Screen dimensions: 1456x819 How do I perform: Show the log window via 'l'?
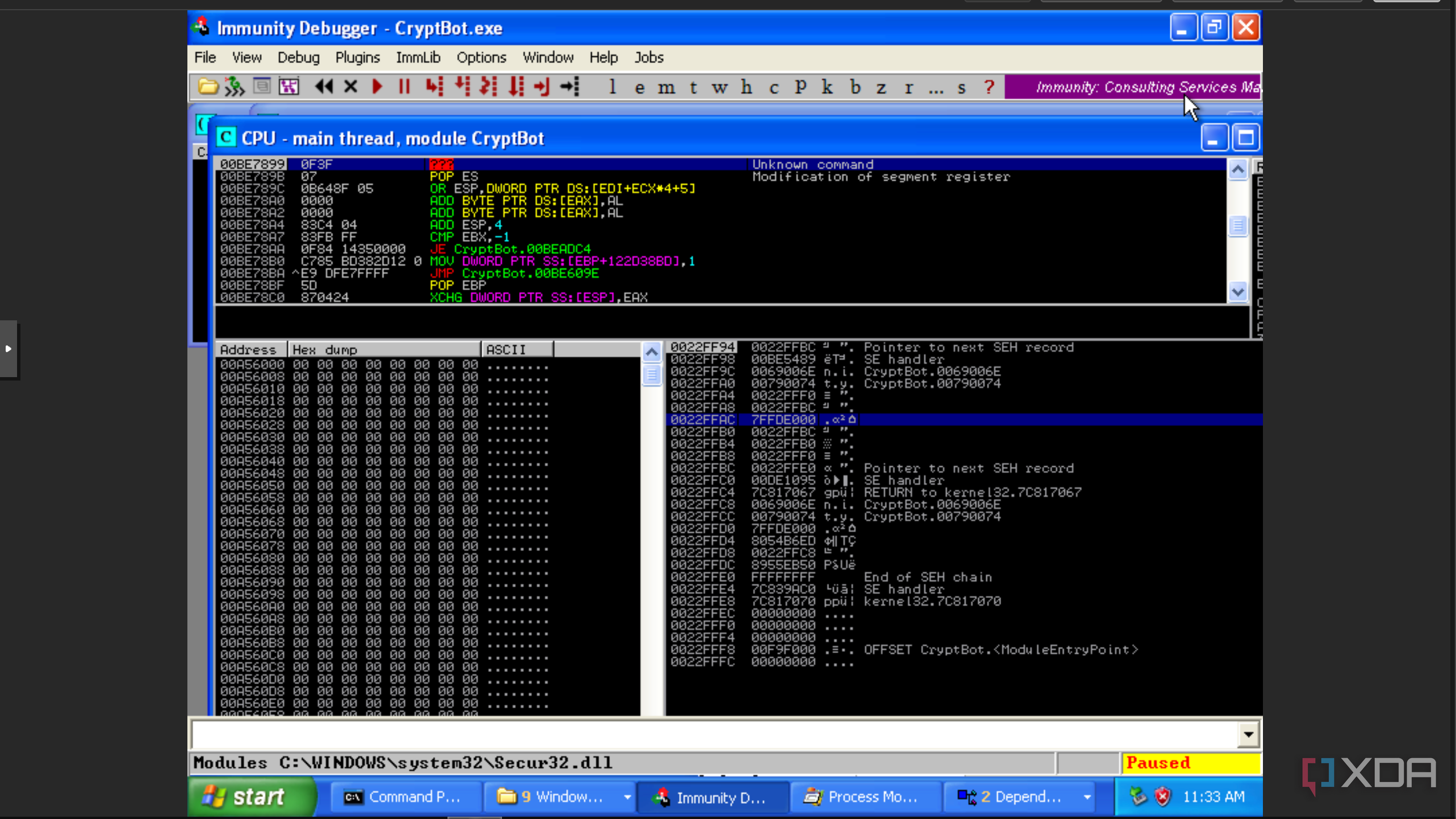[612, 87]
